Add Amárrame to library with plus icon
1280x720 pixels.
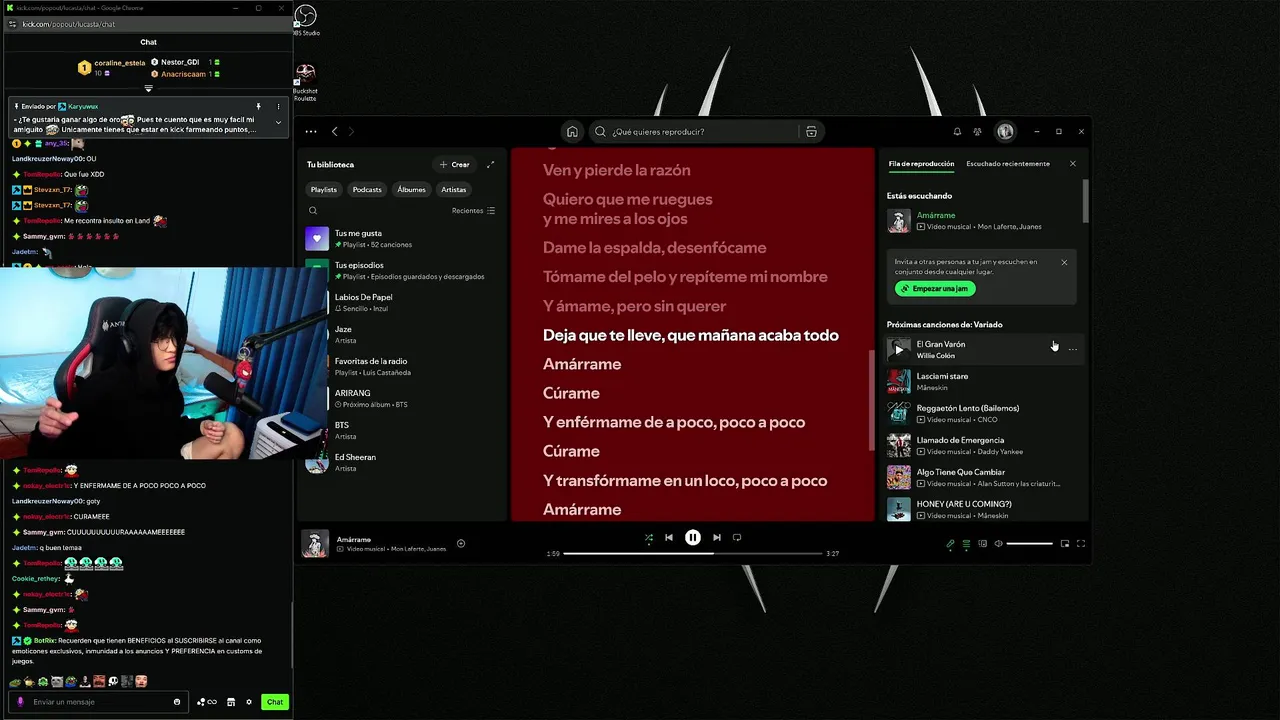461,543
